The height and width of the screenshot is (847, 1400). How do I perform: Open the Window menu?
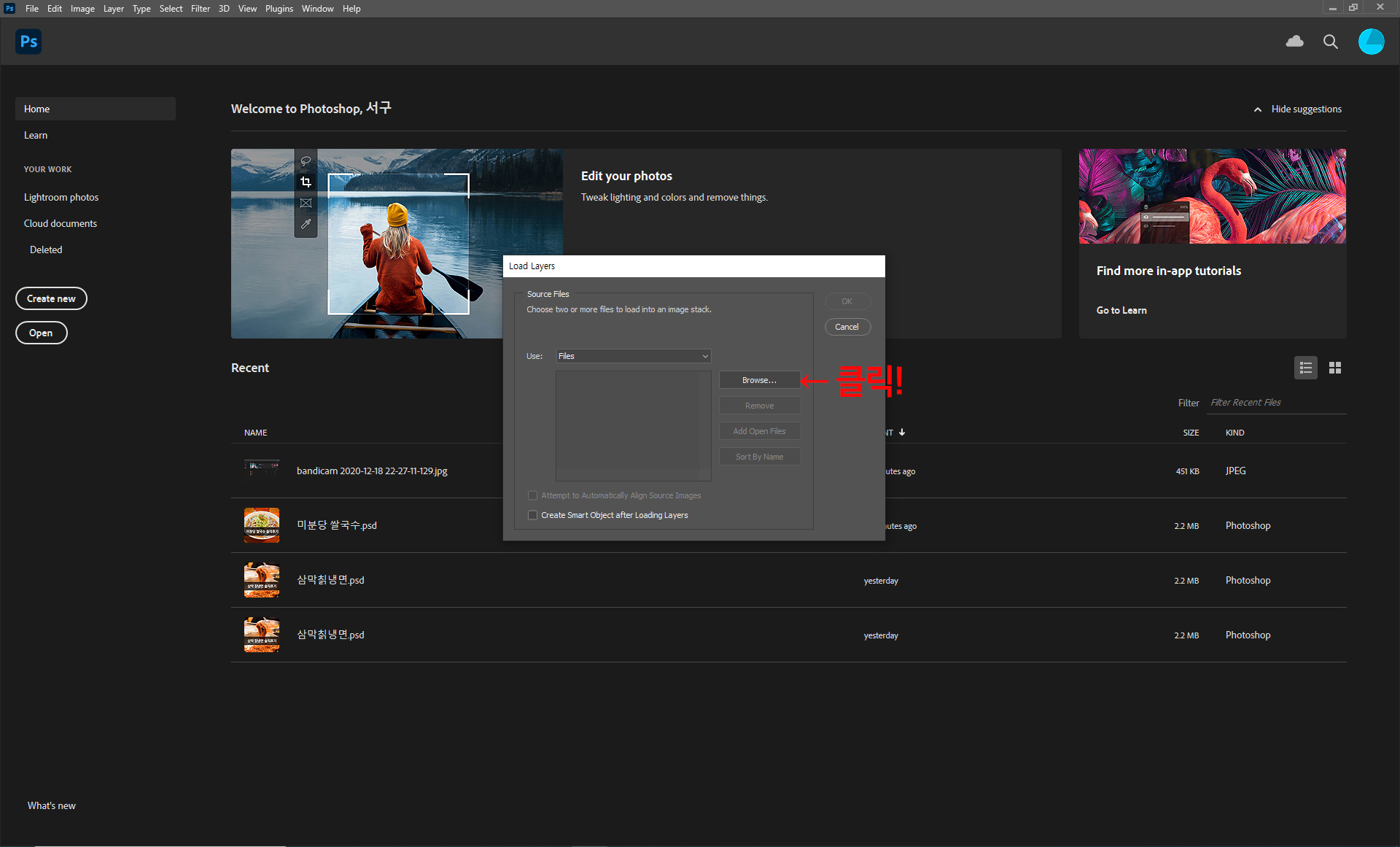coord(317,9)
